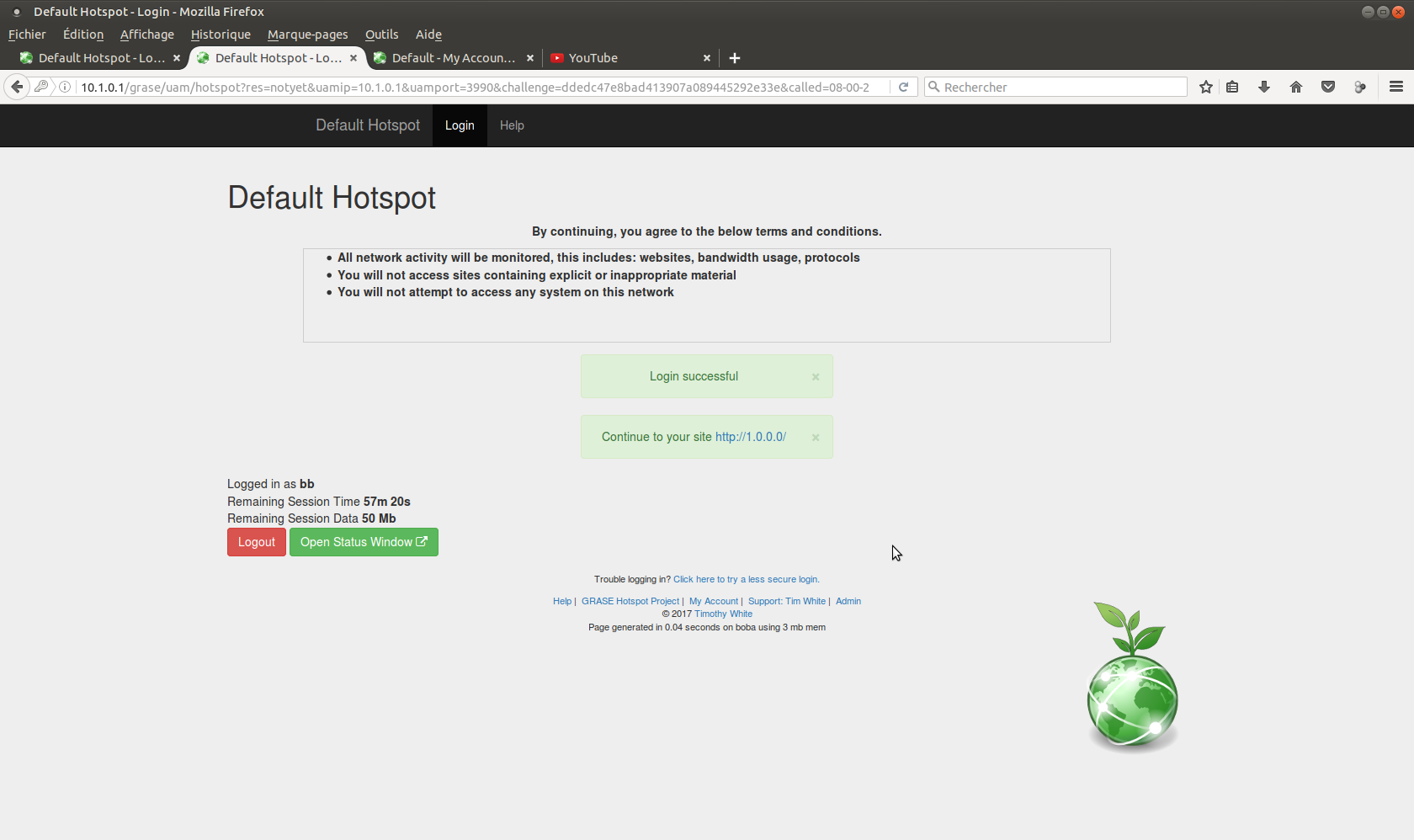Open the Historique menu

pyautogui.click(x=221, y=35)
